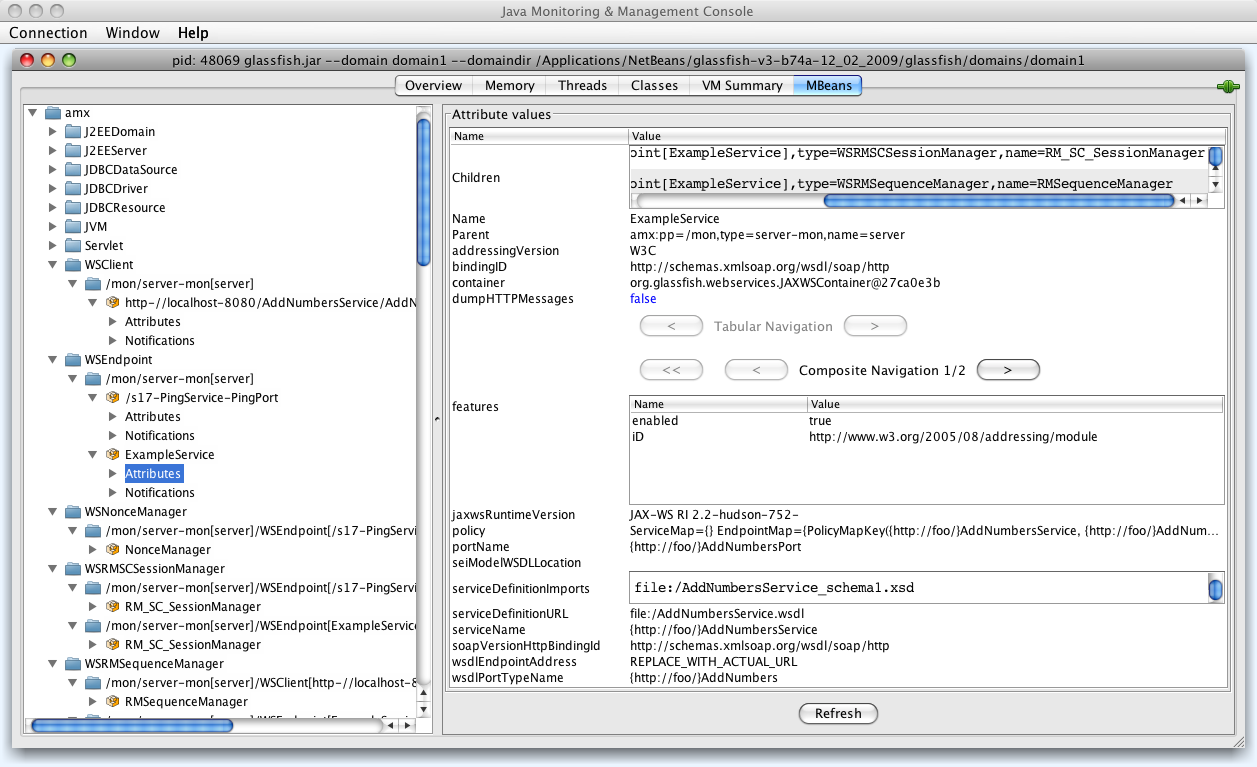Switch to the VM Summary tab
This screenshot has height=767, width=1257.
tap(742, 86)
